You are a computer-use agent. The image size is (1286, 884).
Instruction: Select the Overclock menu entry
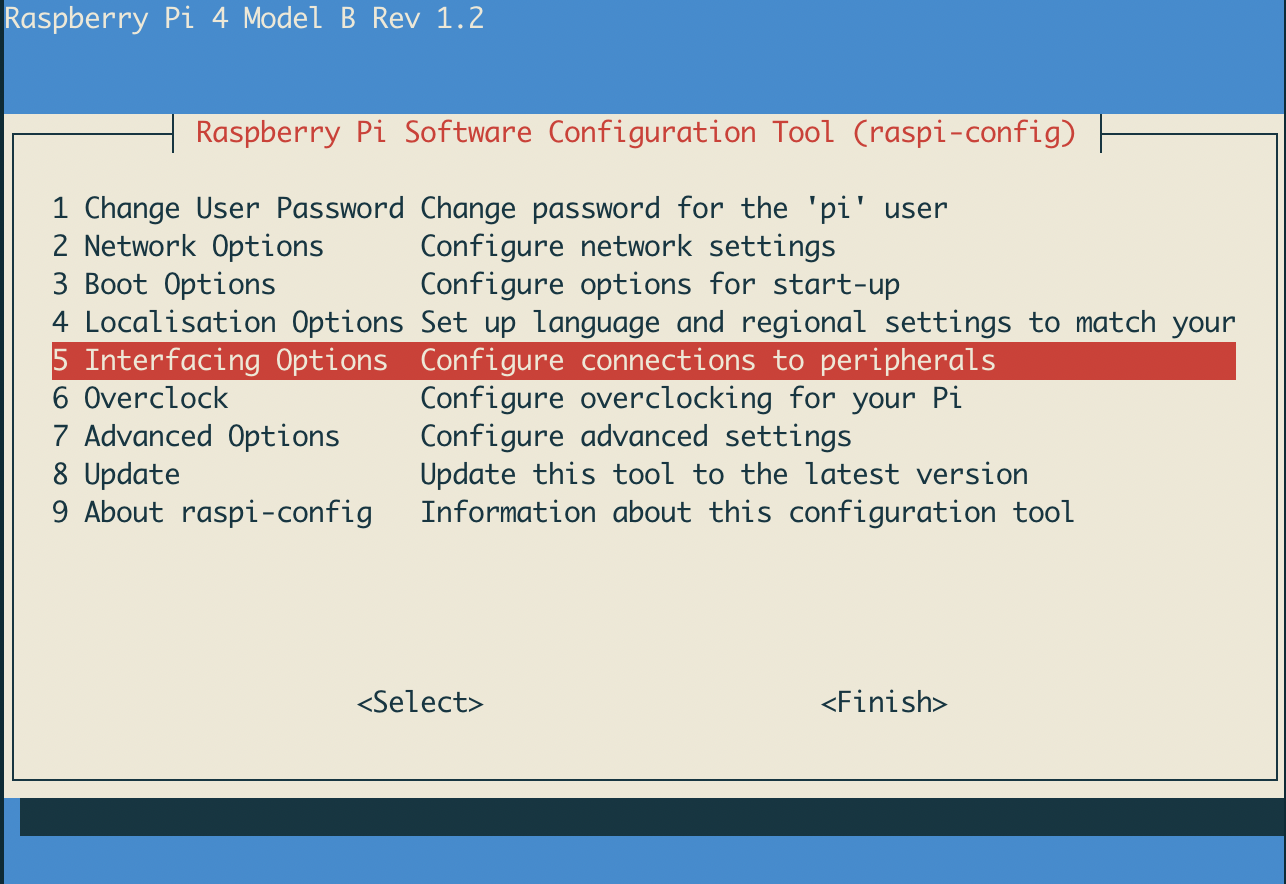[x=141, y=399]
